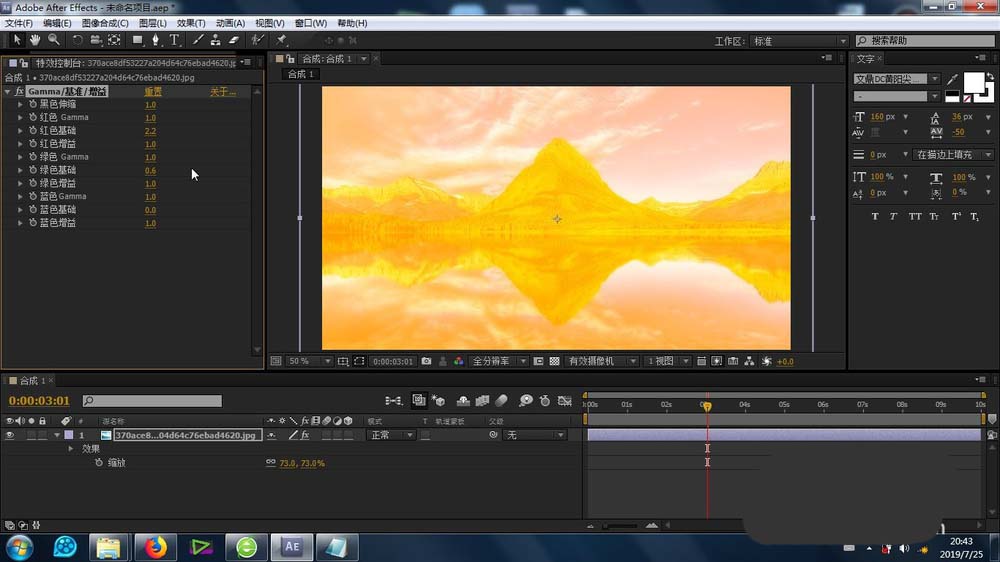Open the 图像合成(C) menu
This screenshot has width=1000, height=562.
click(104, 23)
